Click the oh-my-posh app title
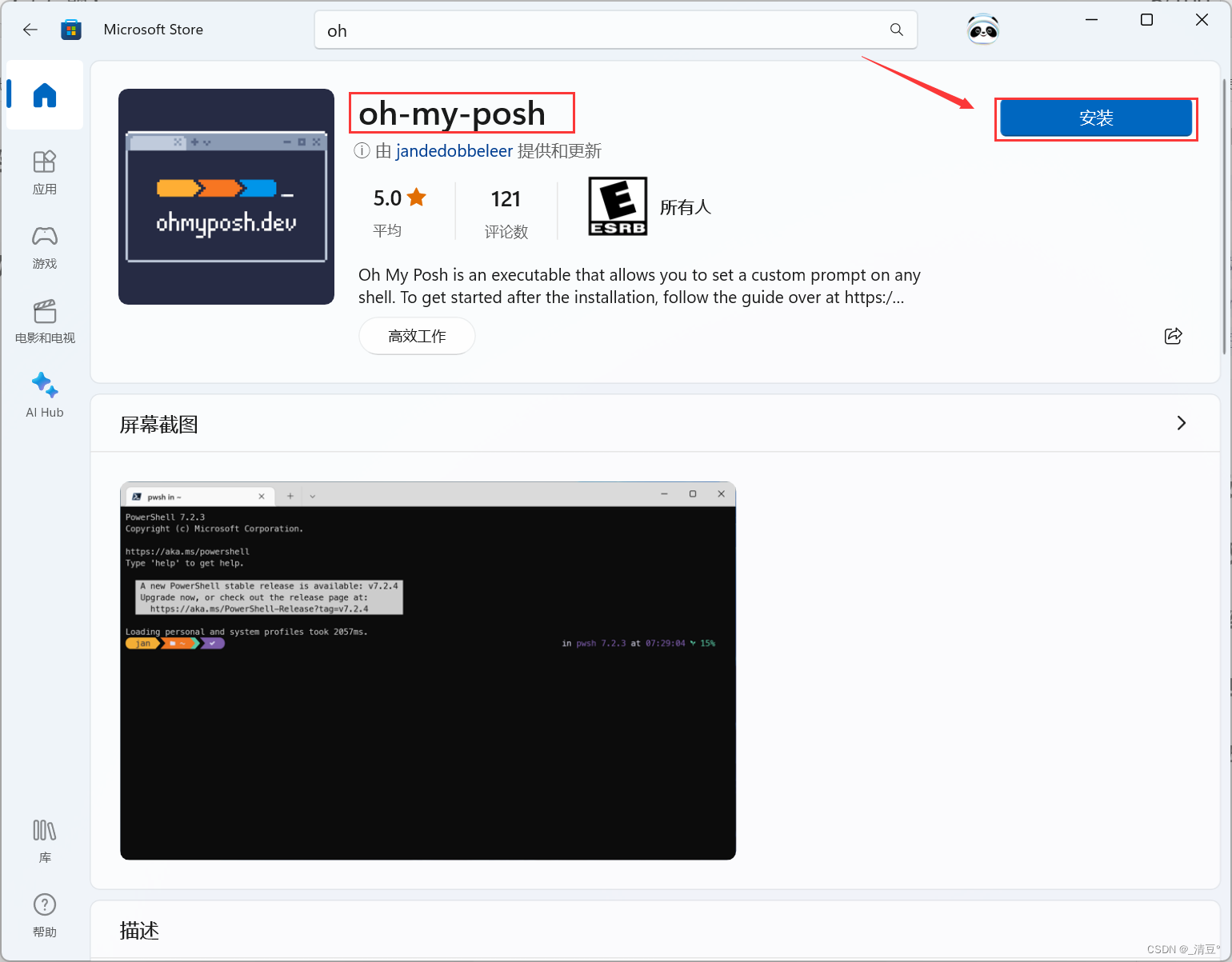The width and height of the screenshot is (1232, 962). point(452,114)
